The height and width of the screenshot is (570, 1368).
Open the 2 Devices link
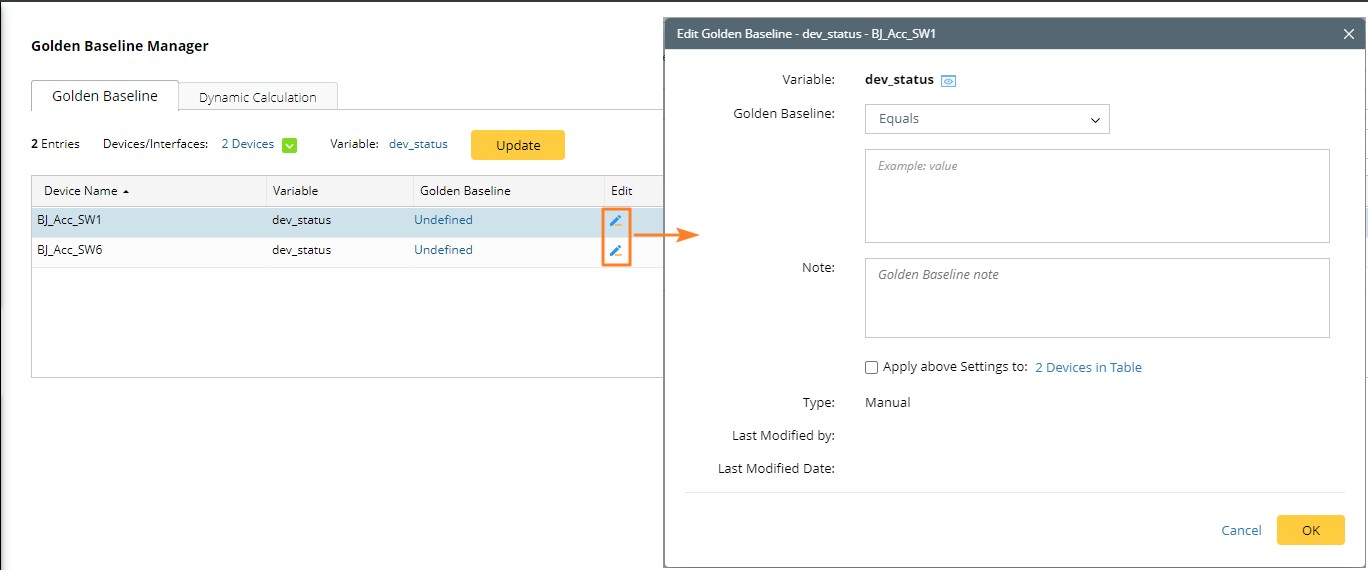pyautogui.click(x=247, y=144)
